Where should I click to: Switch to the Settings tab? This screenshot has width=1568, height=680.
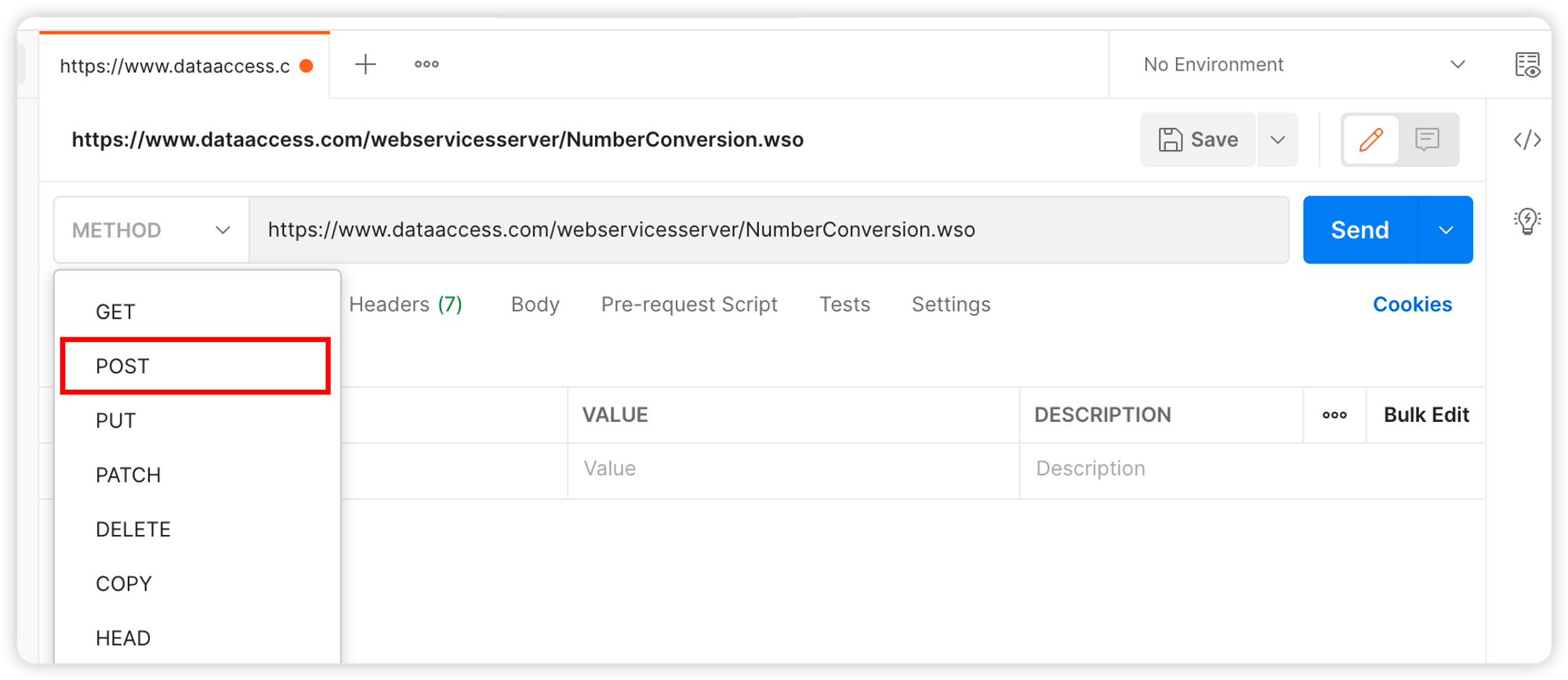[950, 304]
